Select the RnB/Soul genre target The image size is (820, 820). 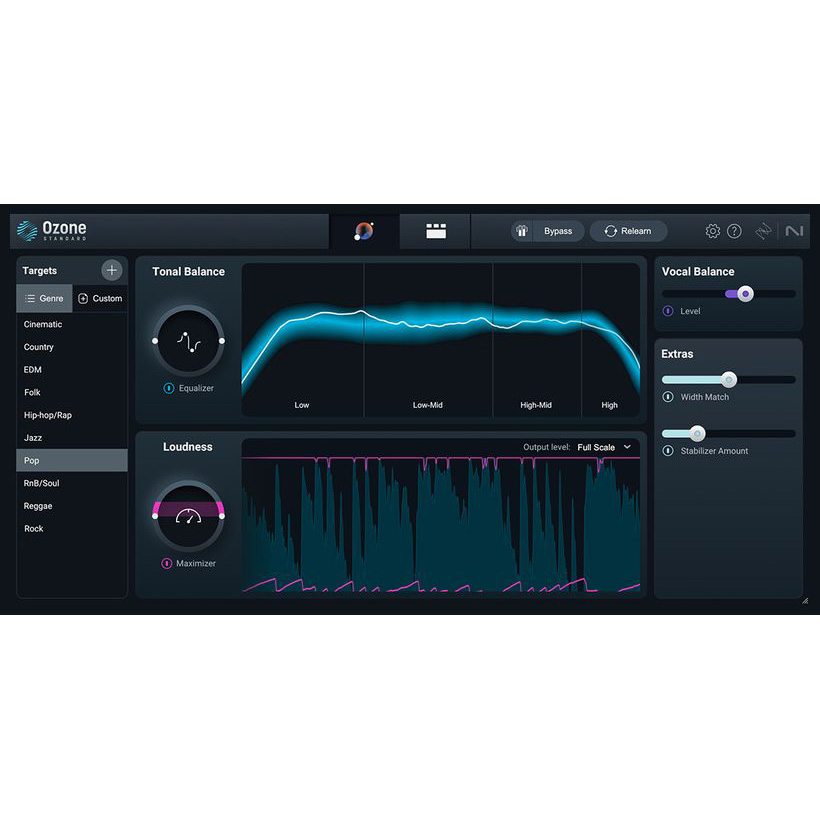[72, 483]
